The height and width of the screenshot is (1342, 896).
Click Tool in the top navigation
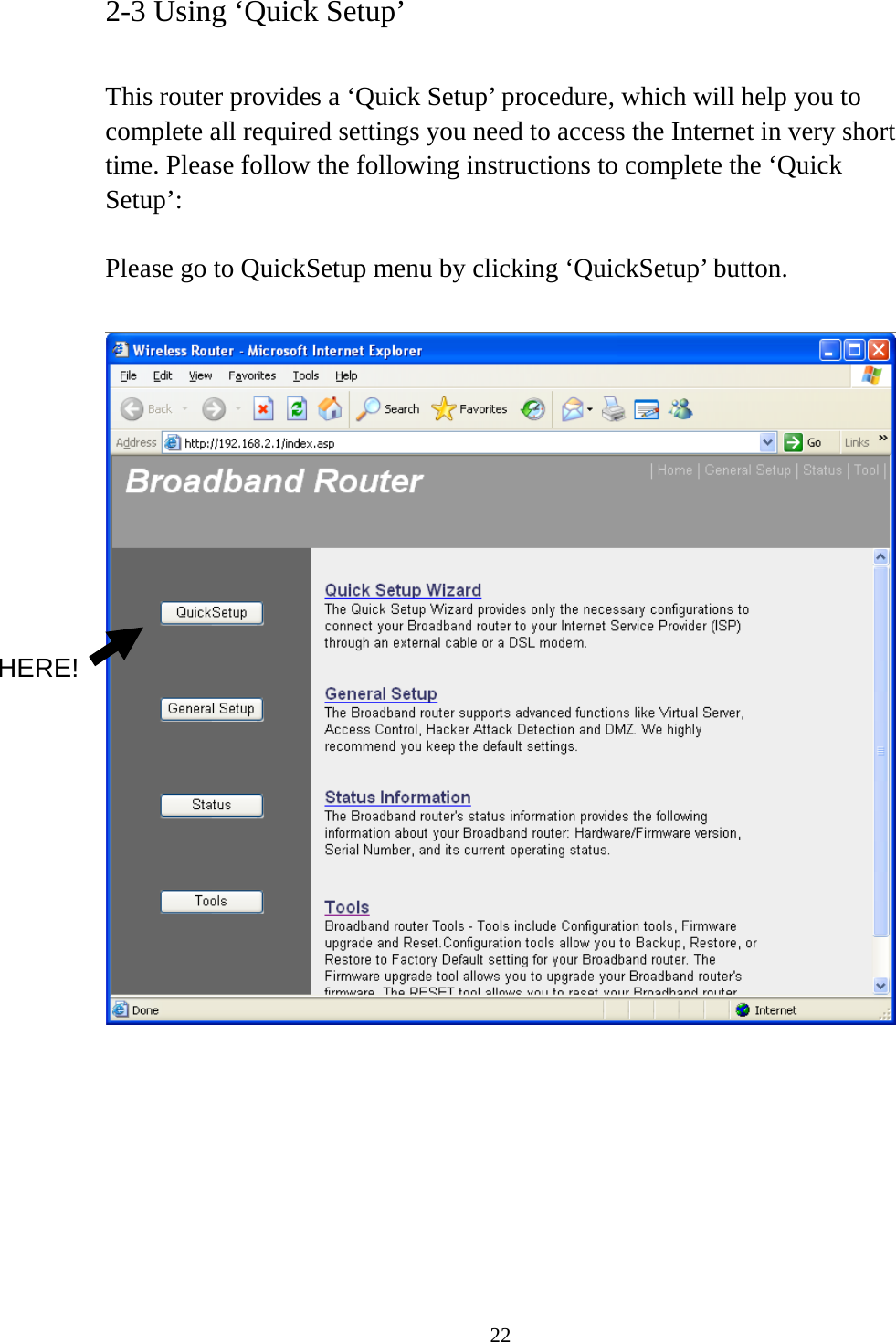pyautogui.click(x=866, y=470)
